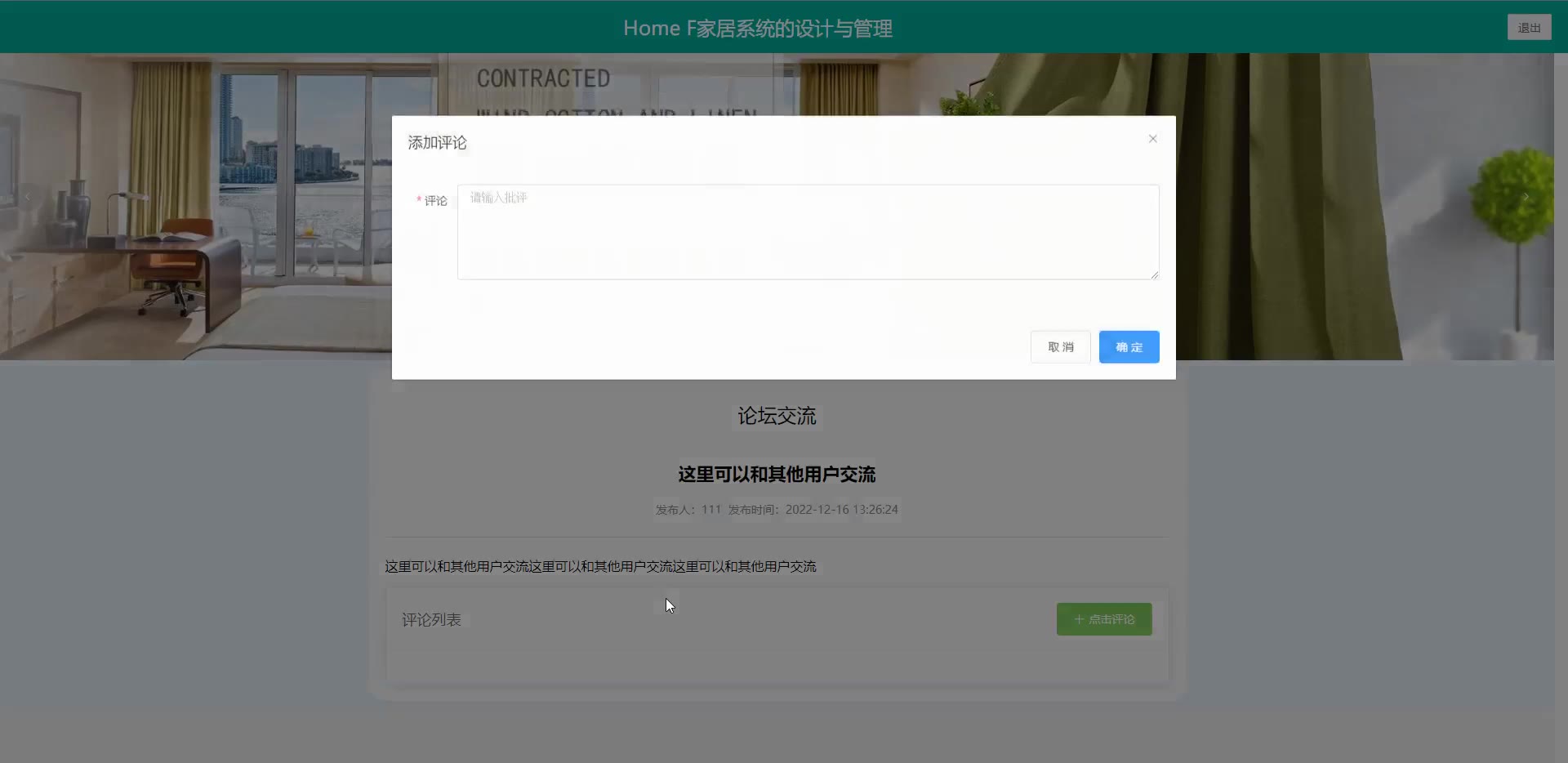This screenshot has height=763, width=1568.
Task: Click the 评论列表 heading
Action: click(x=431, y=620)
